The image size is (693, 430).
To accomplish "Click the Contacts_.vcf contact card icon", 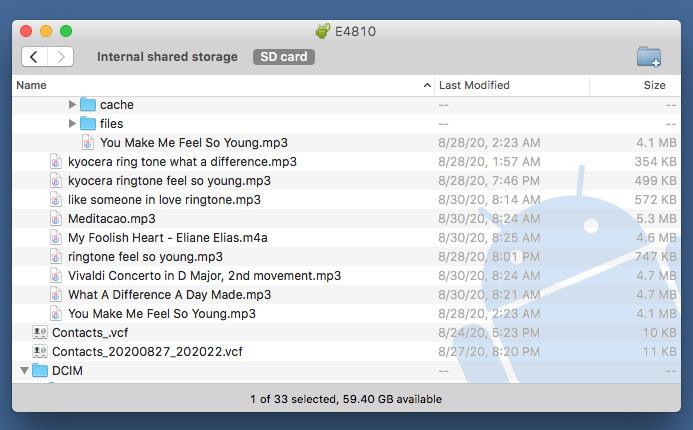I will (x=40, y=333).
